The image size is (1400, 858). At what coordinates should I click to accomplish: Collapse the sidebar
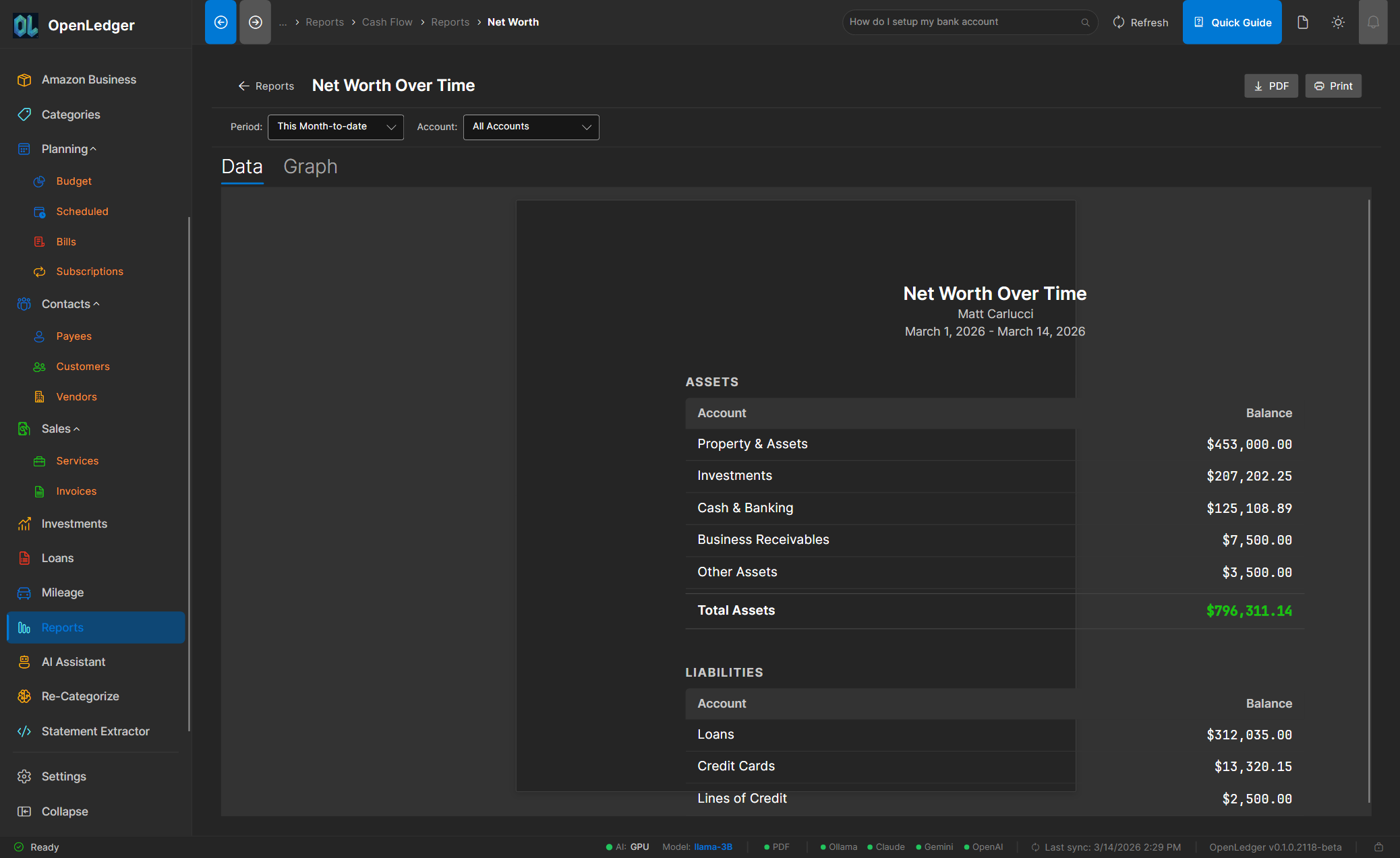(64, 811)
